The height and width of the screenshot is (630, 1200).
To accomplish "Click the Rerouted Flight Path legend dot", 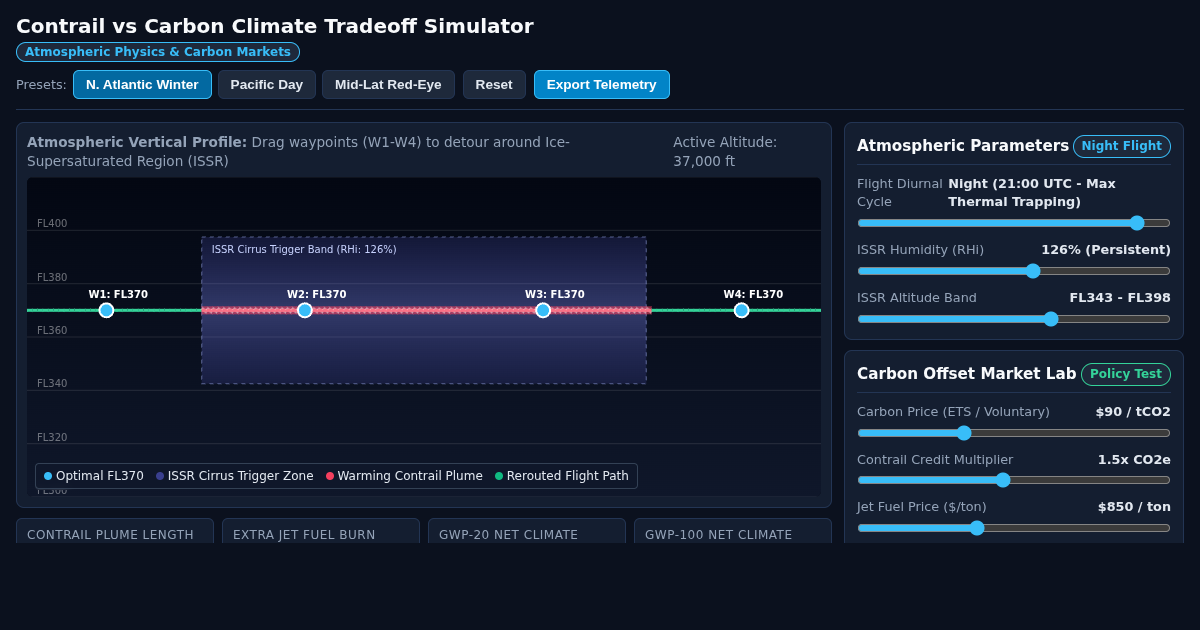I will pos(499,476).
